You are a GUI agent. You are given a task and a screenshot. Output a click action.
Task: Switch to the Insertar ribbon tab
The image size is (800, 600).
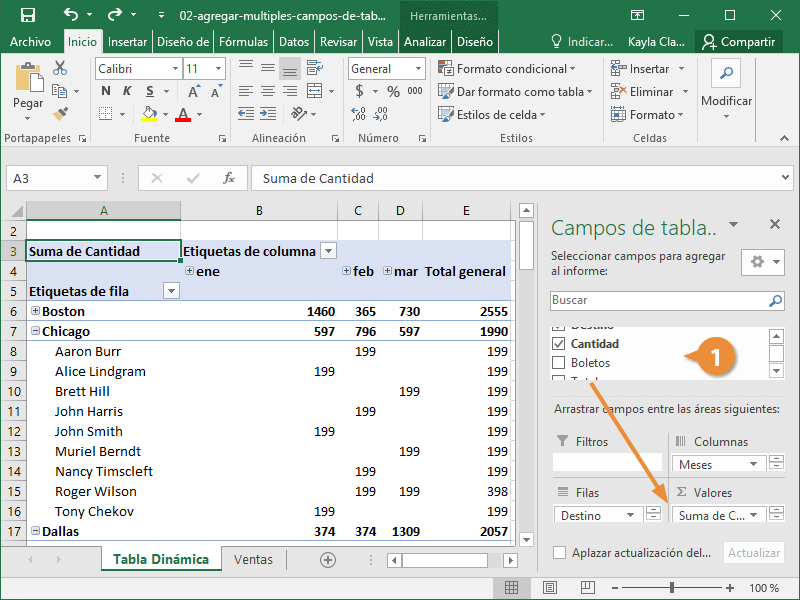pos(127,42)
